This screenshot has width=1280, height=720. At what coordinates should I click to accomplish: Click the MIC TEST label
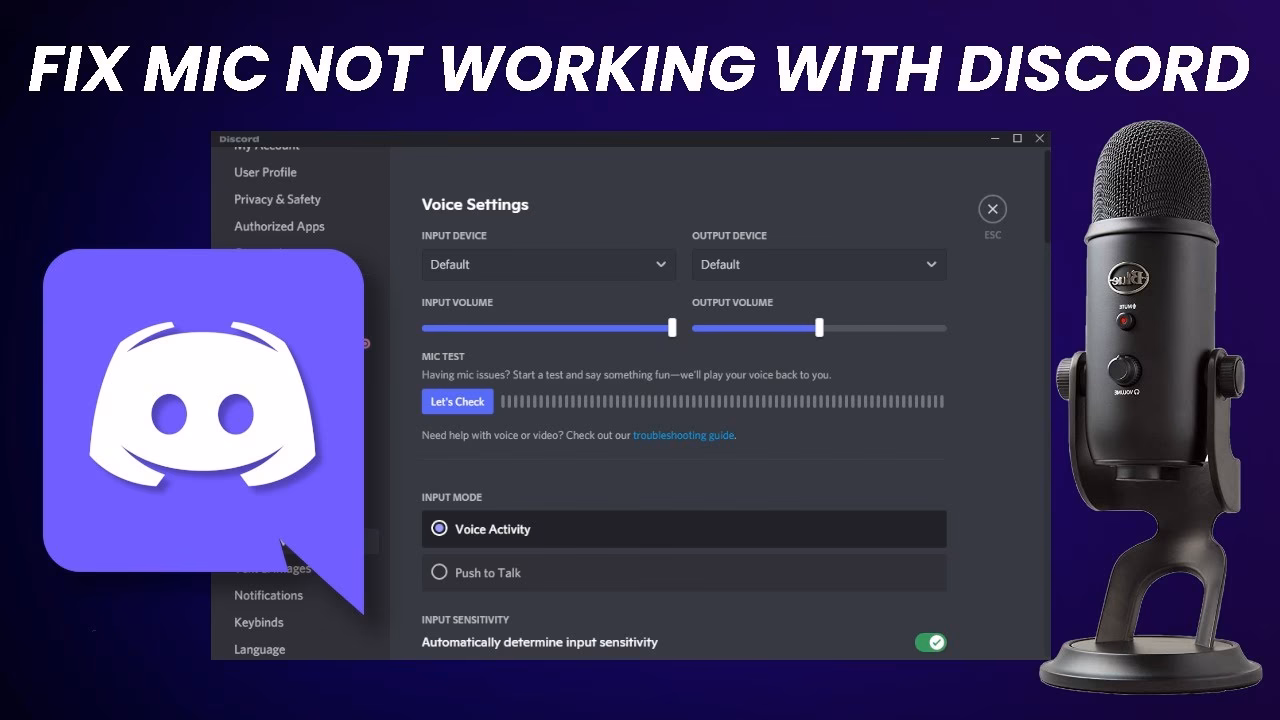pyautogui.click(x=443, y=356)
